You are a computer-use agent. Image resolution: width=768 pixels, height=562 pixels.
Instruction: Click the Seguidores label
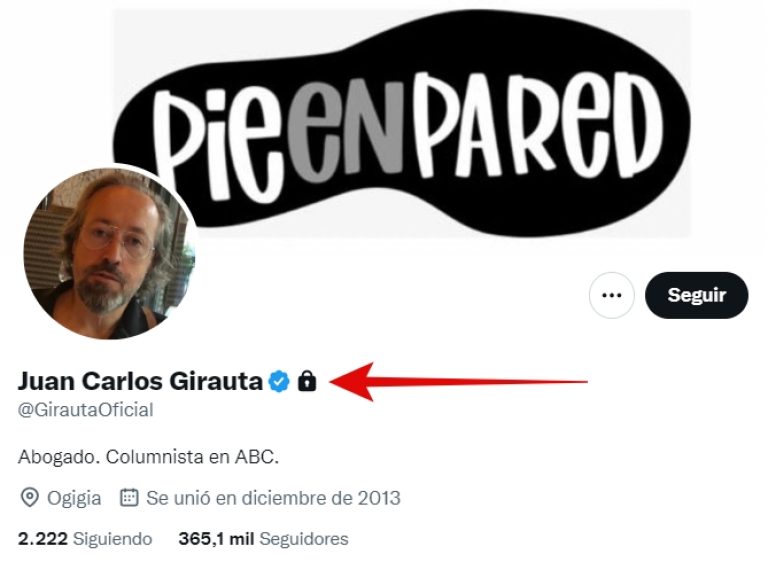[304, 539]
